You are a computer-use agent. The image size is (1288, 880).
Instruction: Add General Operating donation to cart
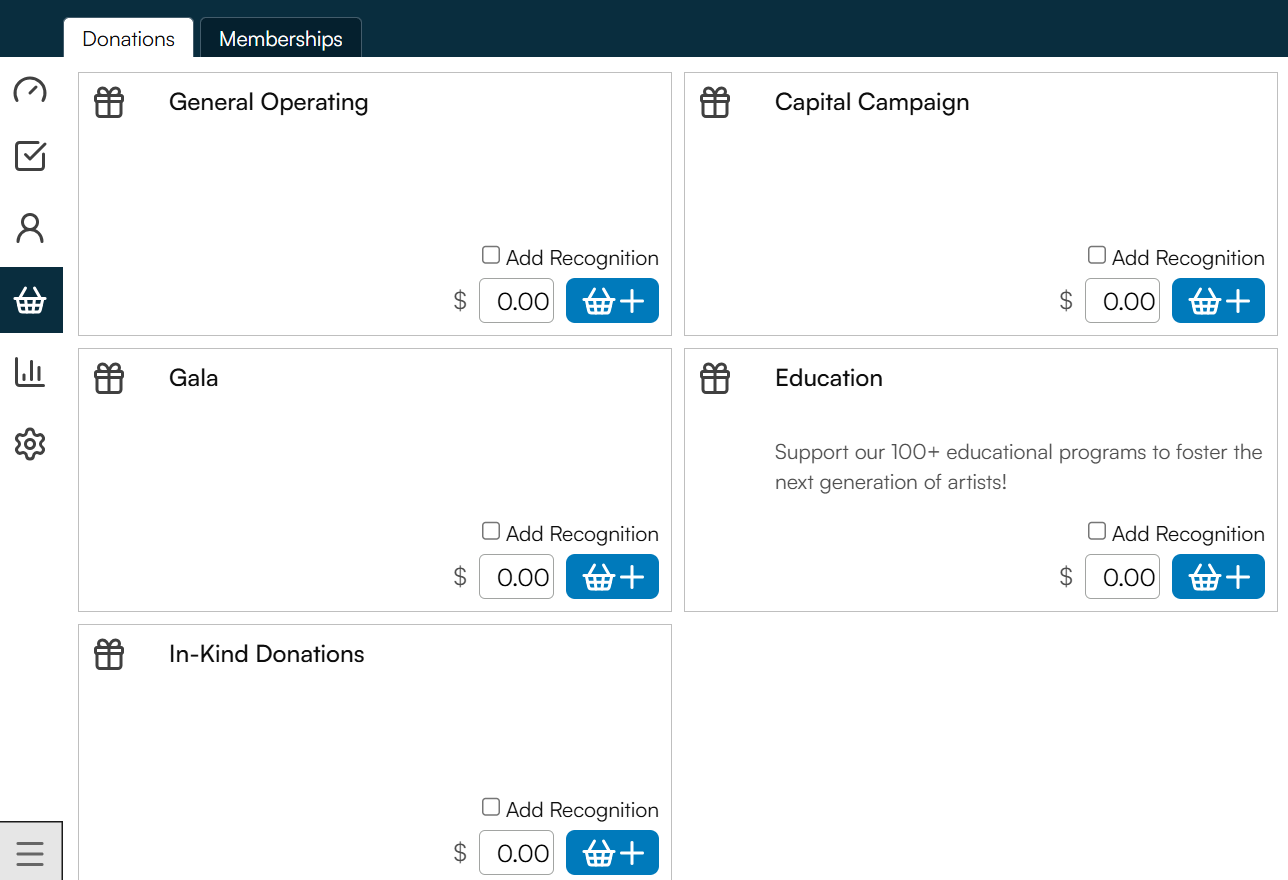tap(612, 301)
